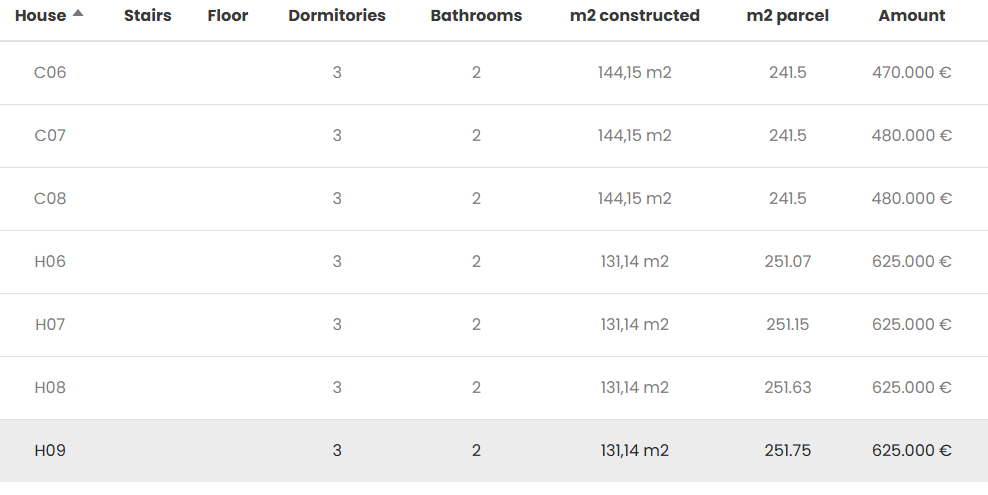Click parcel value 251.75 in H09 row

point(788,451)
